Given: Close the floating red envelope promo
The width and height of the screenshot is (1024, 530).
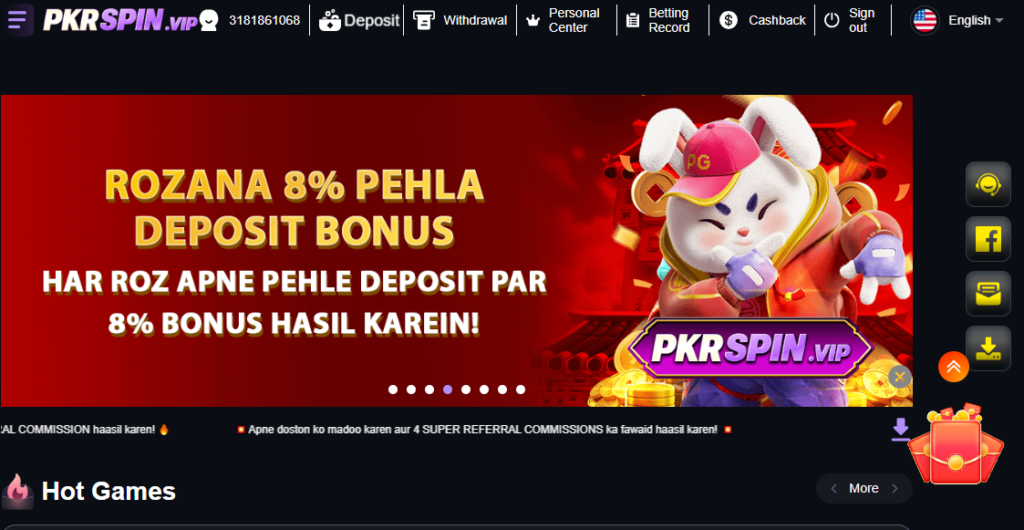Looking at the screenshot, I should click(900, 377).
